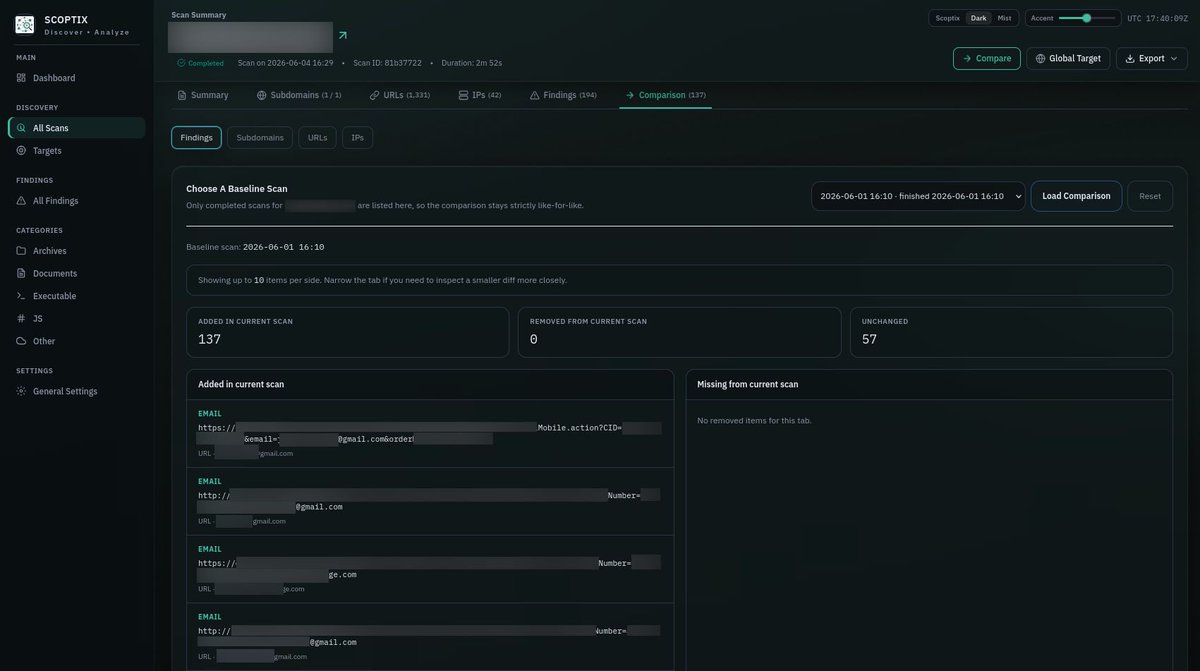This screenshot has width=1200, height=671.
Task: Open target in new tab arrow icon
Action: [x=343, y=35]
